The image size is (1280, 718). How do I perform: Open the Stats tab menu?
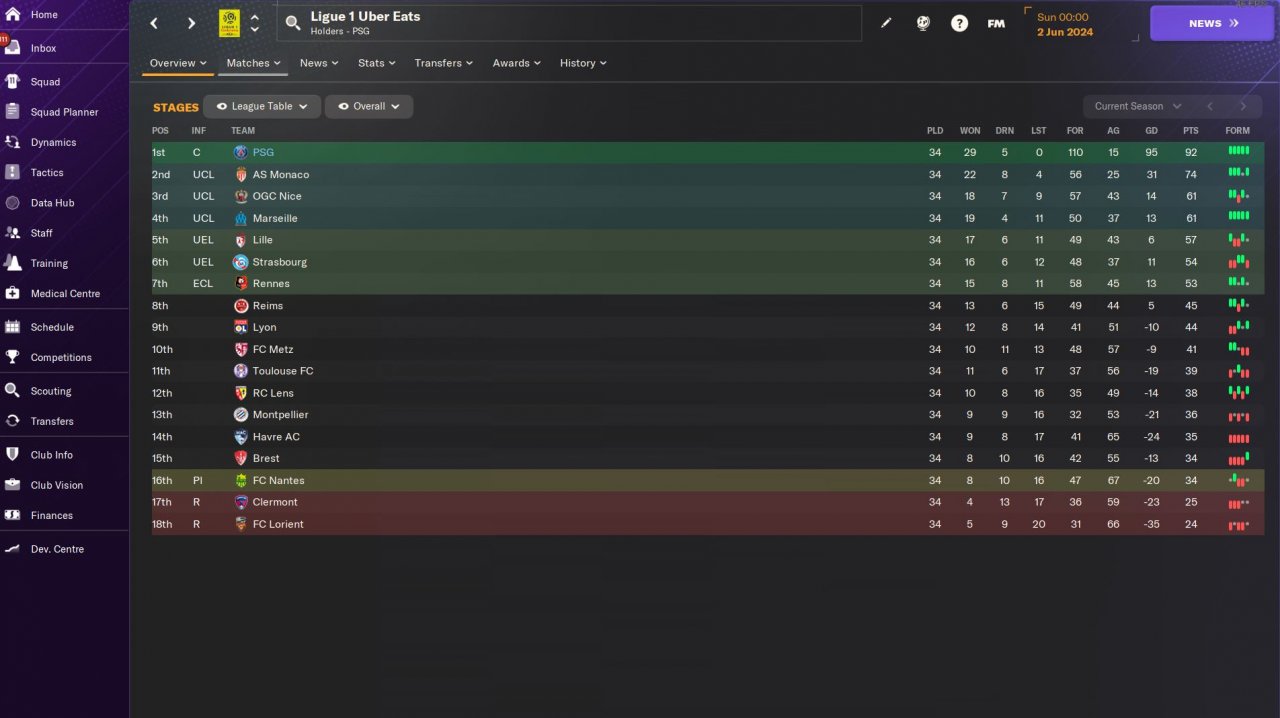(376, 63)
